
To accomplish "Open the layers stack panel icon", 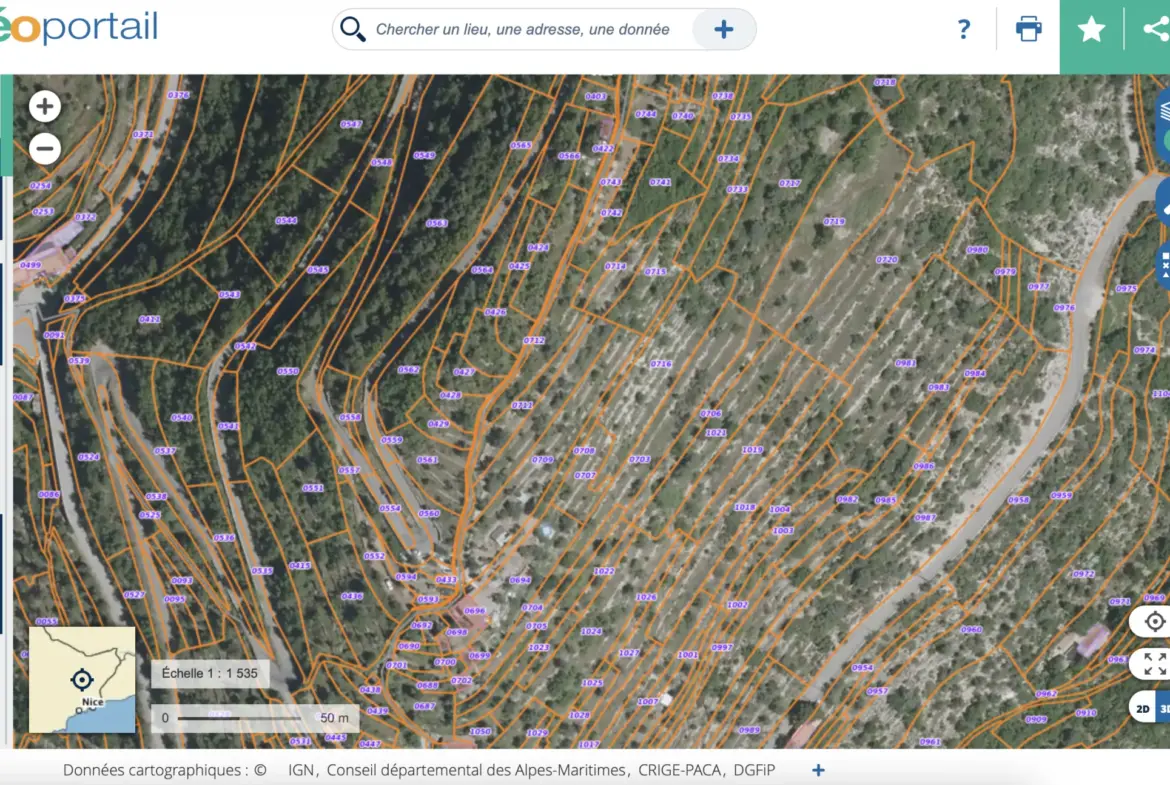I will [x=1163, y=112].
